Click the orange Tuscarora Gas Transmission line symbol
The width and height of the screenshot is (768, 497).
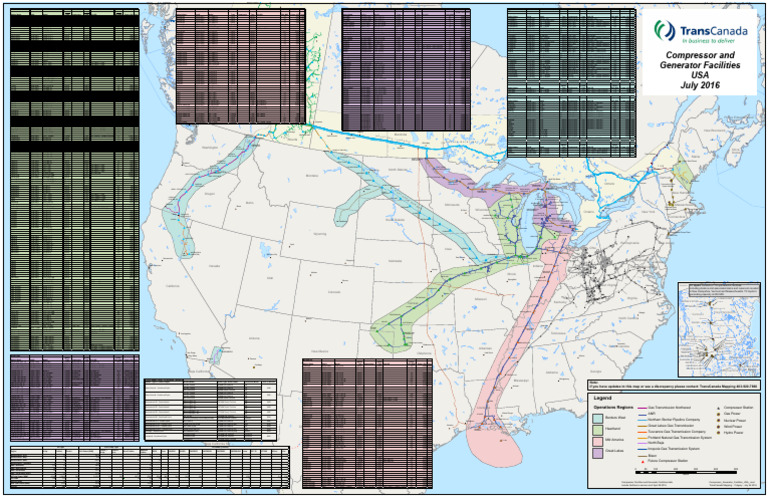643,432
